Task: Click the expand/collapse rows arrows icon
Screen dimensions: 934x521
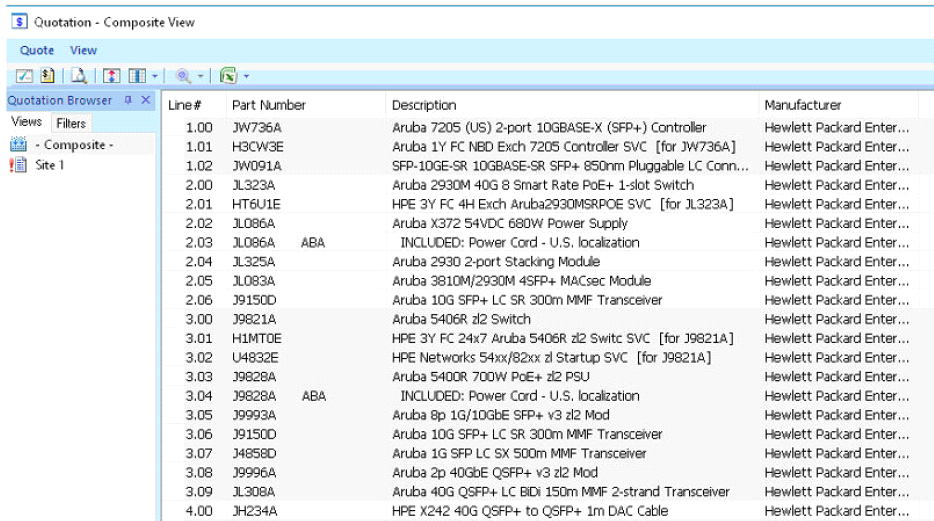Action: coord(111,76)
